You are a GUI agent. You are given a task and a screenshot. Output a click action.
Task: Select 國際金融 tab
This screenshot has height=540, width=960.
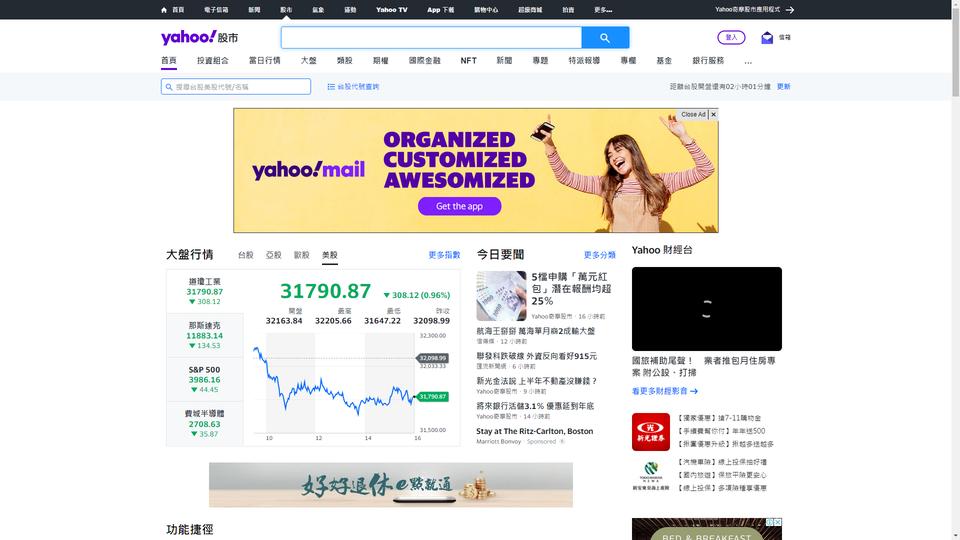tap(425, 61)
